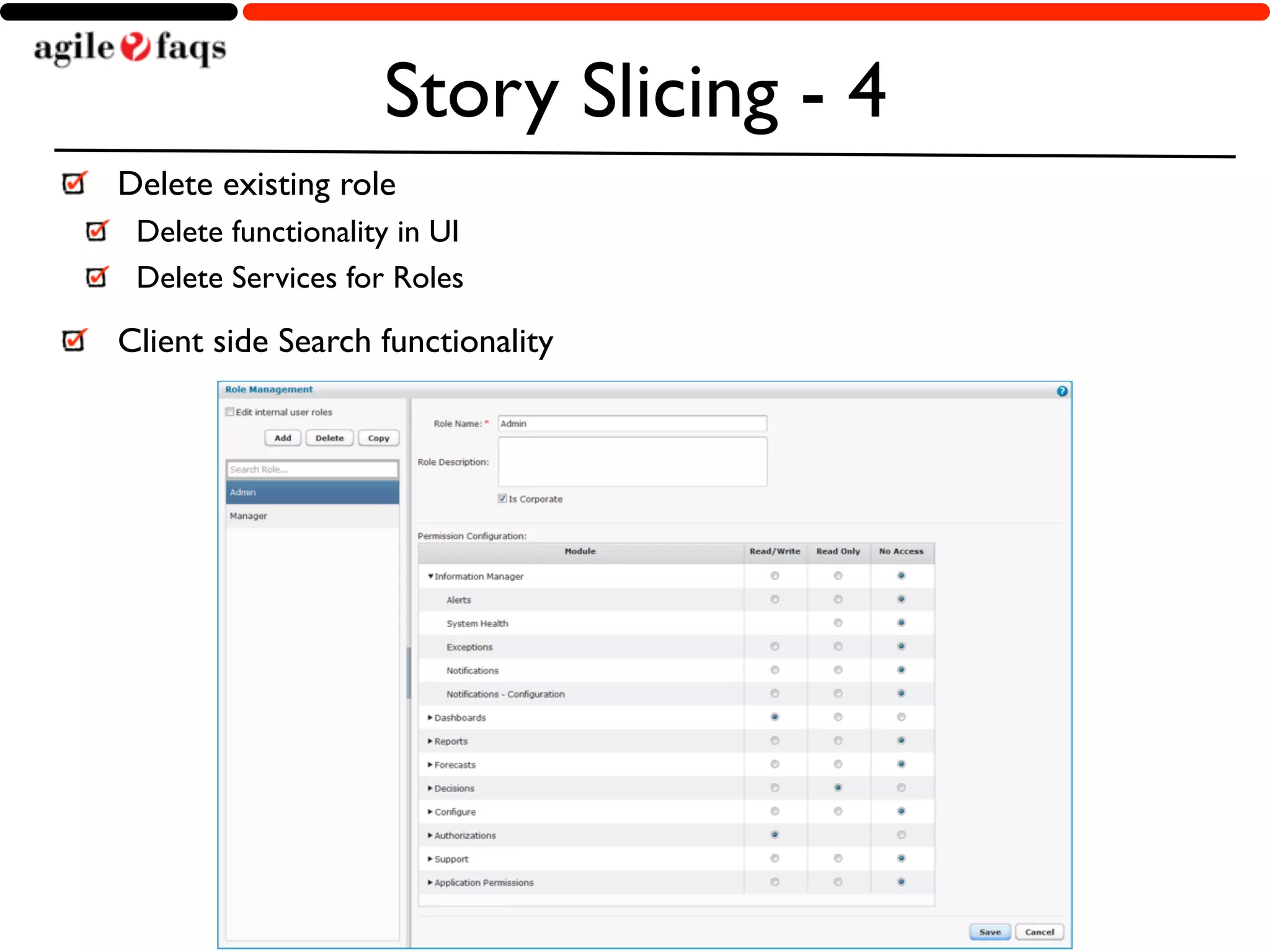Screen dimensions: 1270x952
Task: Set Alerts to Read Only
Action: click(838, 599)
